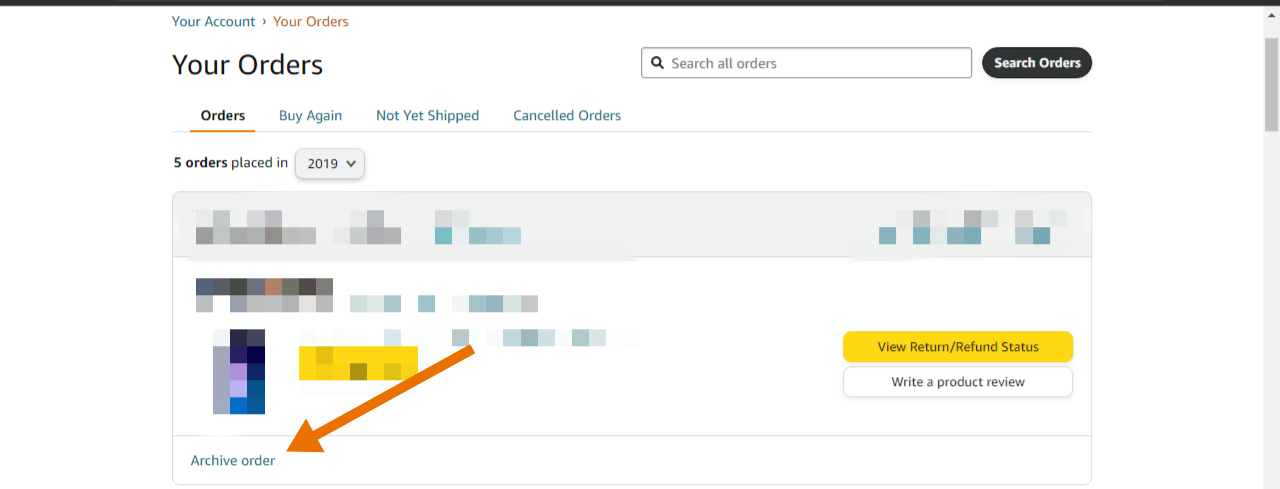This screenshot has height=489, width=1280.
Task: Open the Not Yet Shipped tab
Action: [427, 116]
